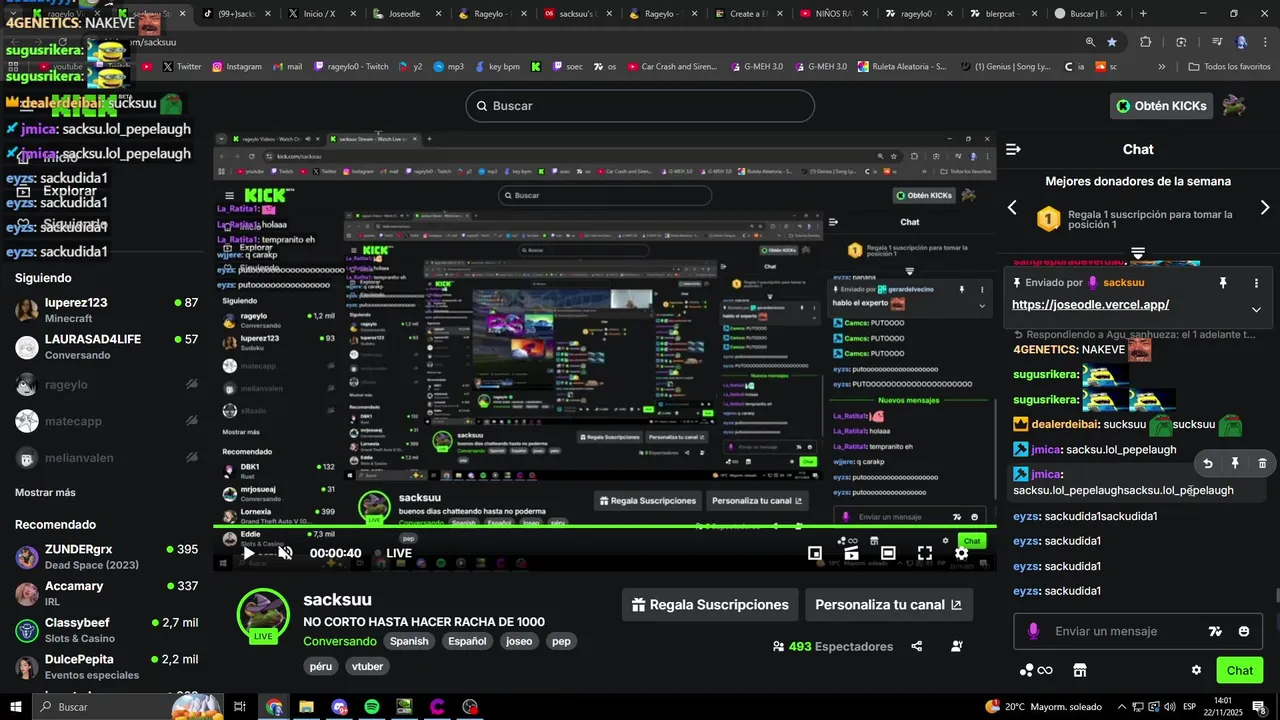Open the Todos los favoritos folder
Screen dimensions: 1280x720
(x=1229, y=67)
